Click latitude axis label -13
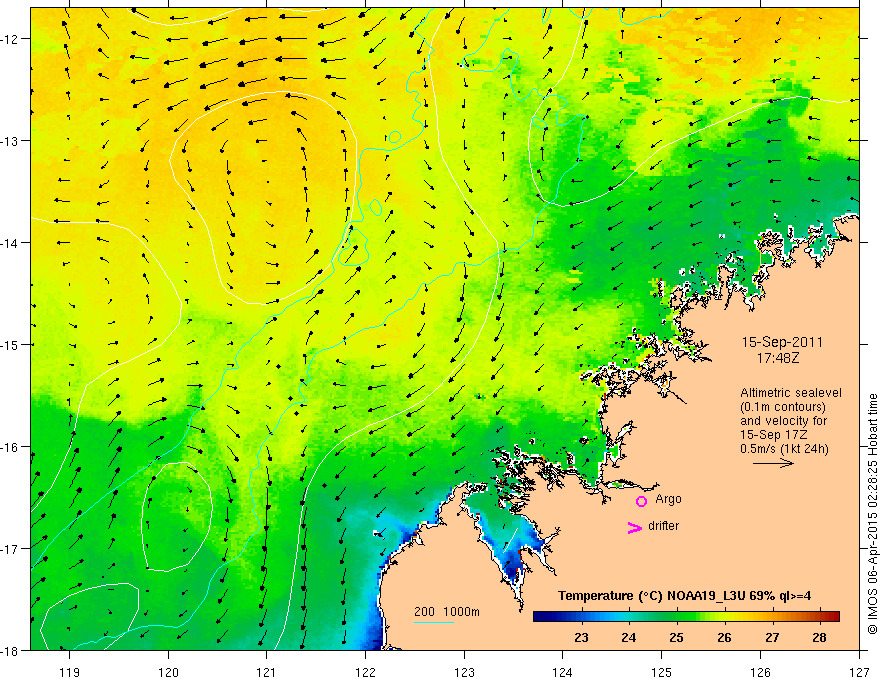Screen dimensions: 880x680 tap(11, 141)
